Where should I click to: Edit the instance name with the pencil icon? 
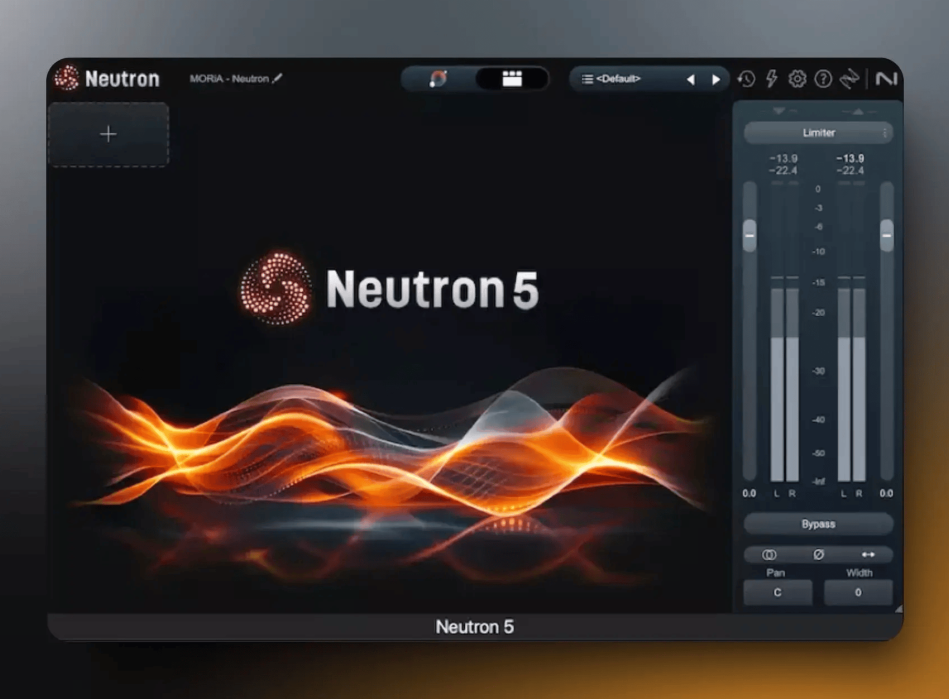click(277, 78)
